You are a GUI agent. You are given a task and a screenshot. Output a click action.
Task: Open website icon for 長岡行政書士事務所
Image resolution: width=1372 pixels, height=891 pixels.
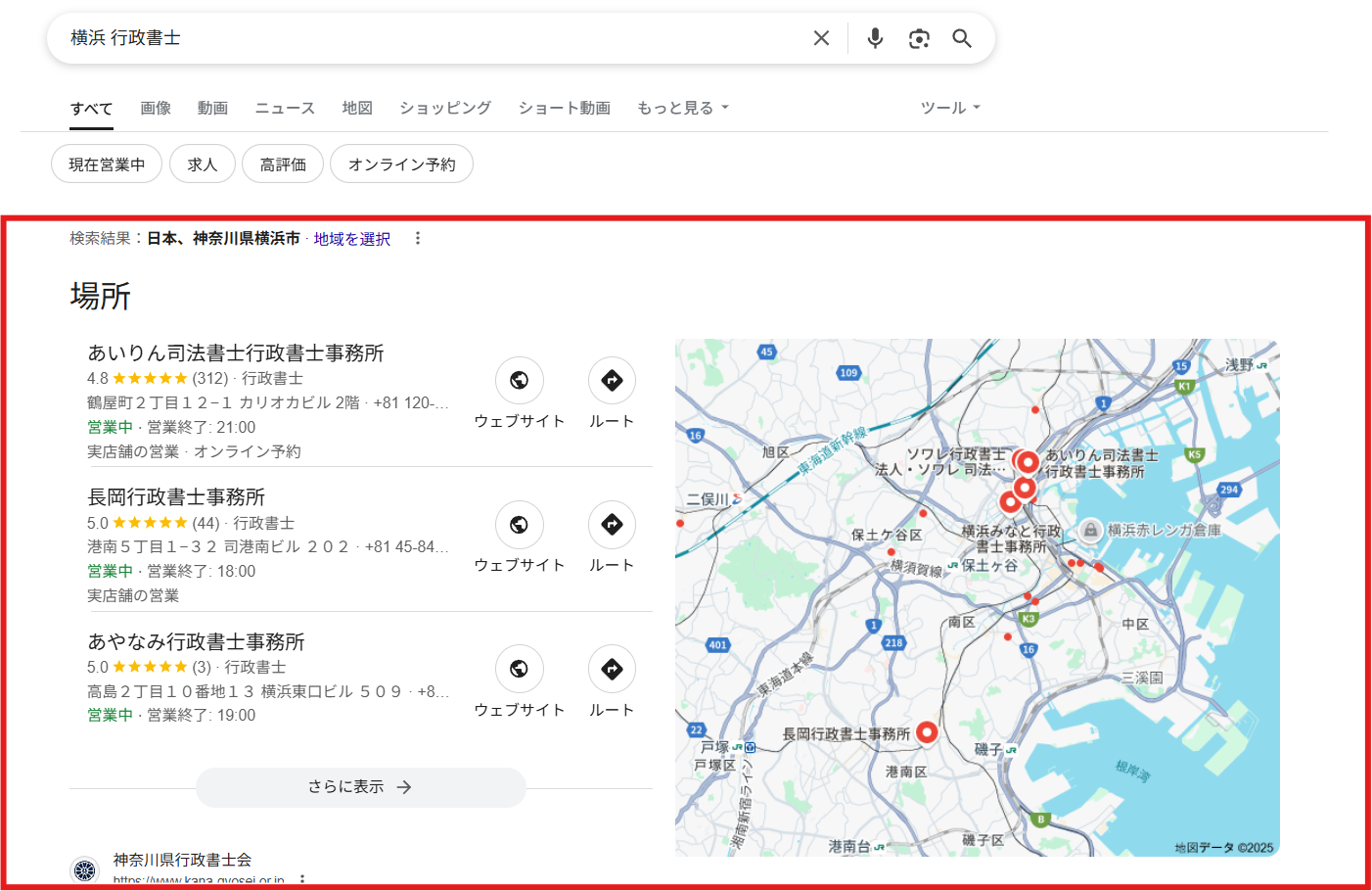coord(520,525)
